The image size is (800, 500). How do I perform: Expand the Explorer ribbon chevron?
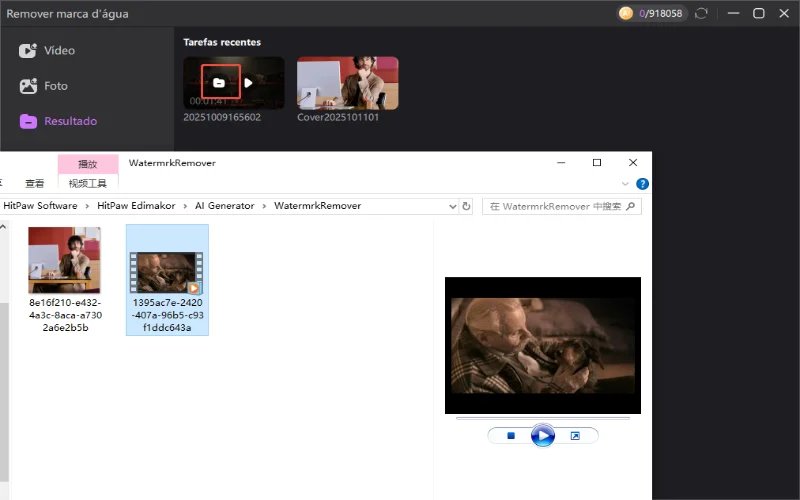point(626,184)
